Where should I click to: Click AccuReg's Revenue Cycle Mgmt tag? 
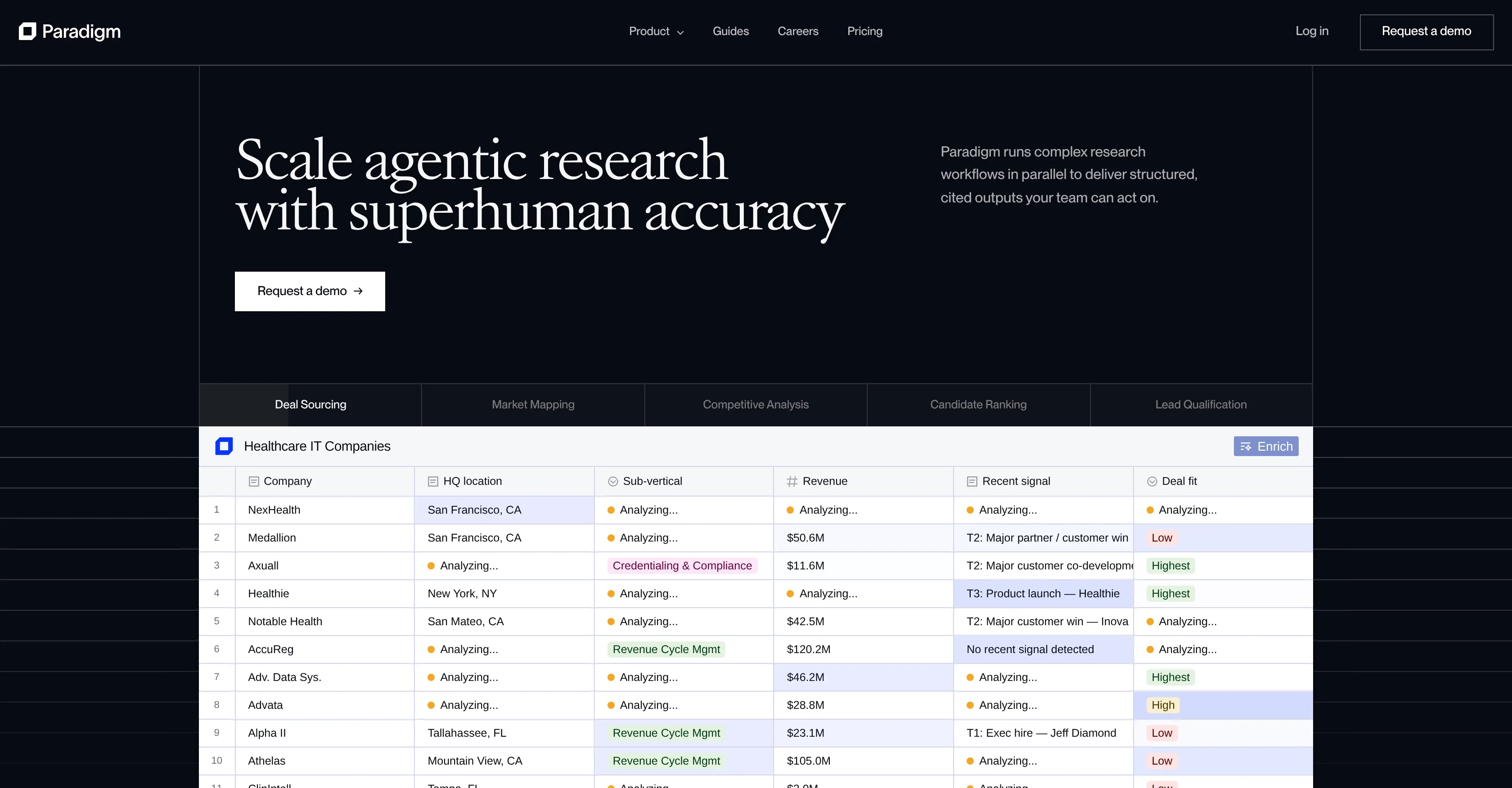[x=666, y=649]
